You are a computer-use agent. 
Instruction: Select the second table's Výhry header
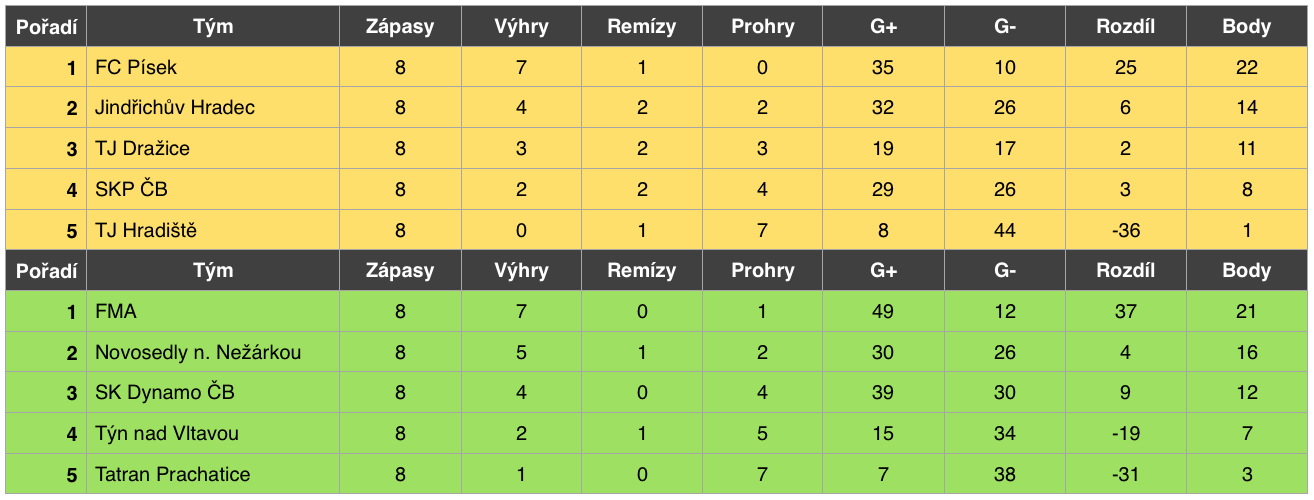[x=521, y=270]
